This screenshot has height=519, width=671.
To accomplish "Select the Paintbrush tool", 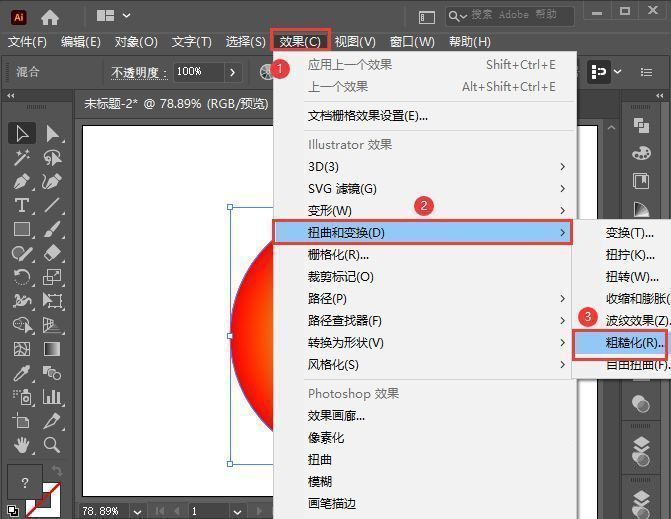I will coord(52,229).
